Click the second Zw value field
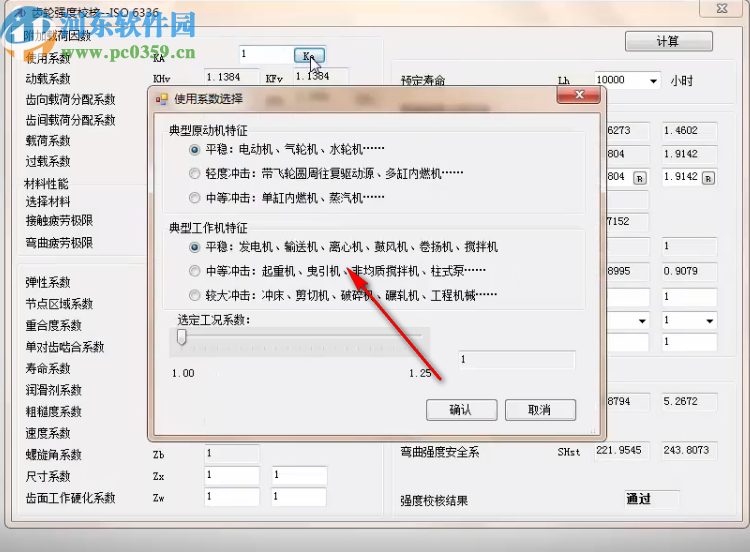 click(x=299, y=497)
